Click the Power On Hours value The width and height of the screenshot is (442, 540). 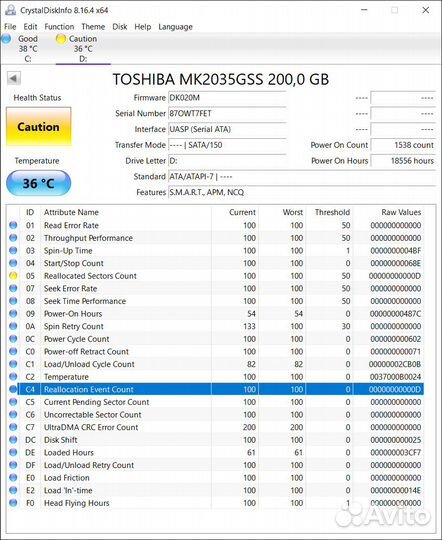[x=403, y=161]
